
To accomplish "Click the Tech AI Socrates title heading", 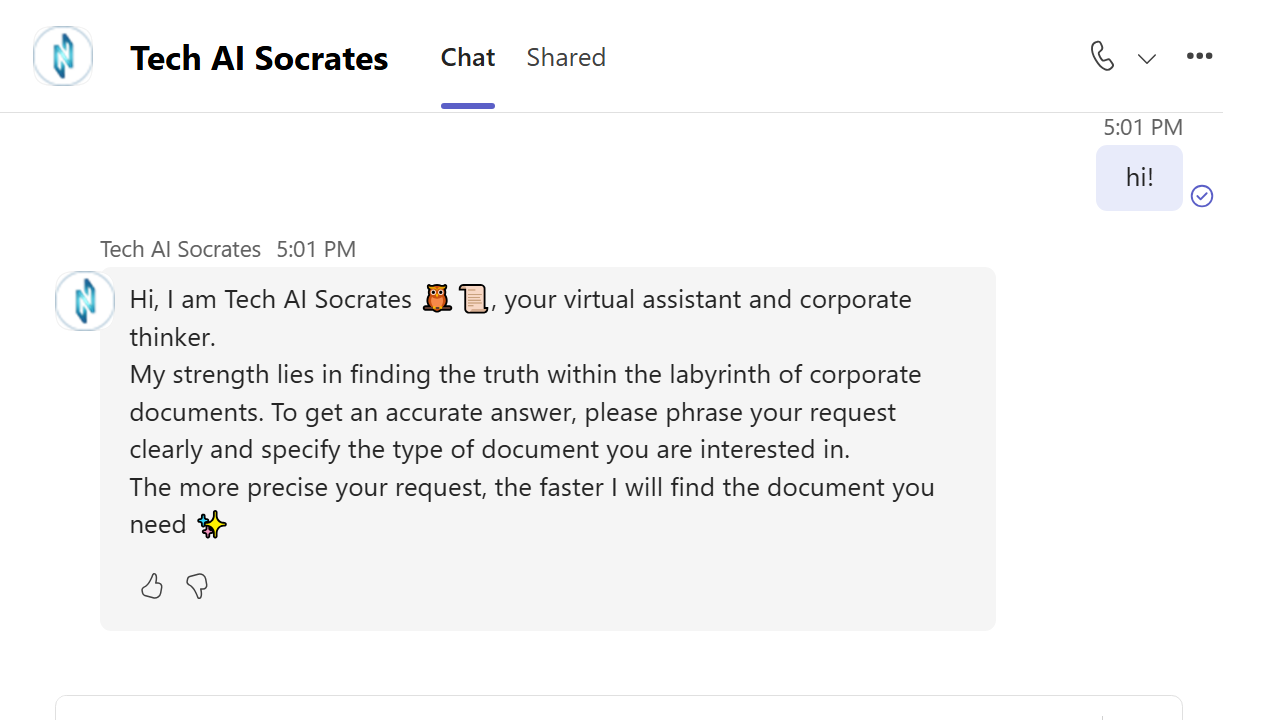I will (x=259, y=58).
